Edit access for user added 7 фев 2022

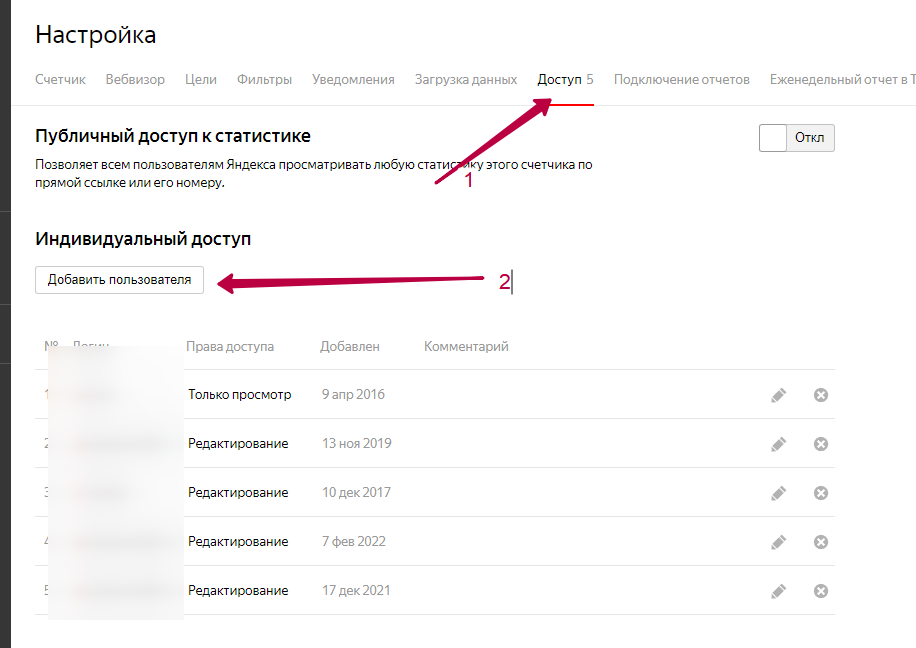(778, 543)
